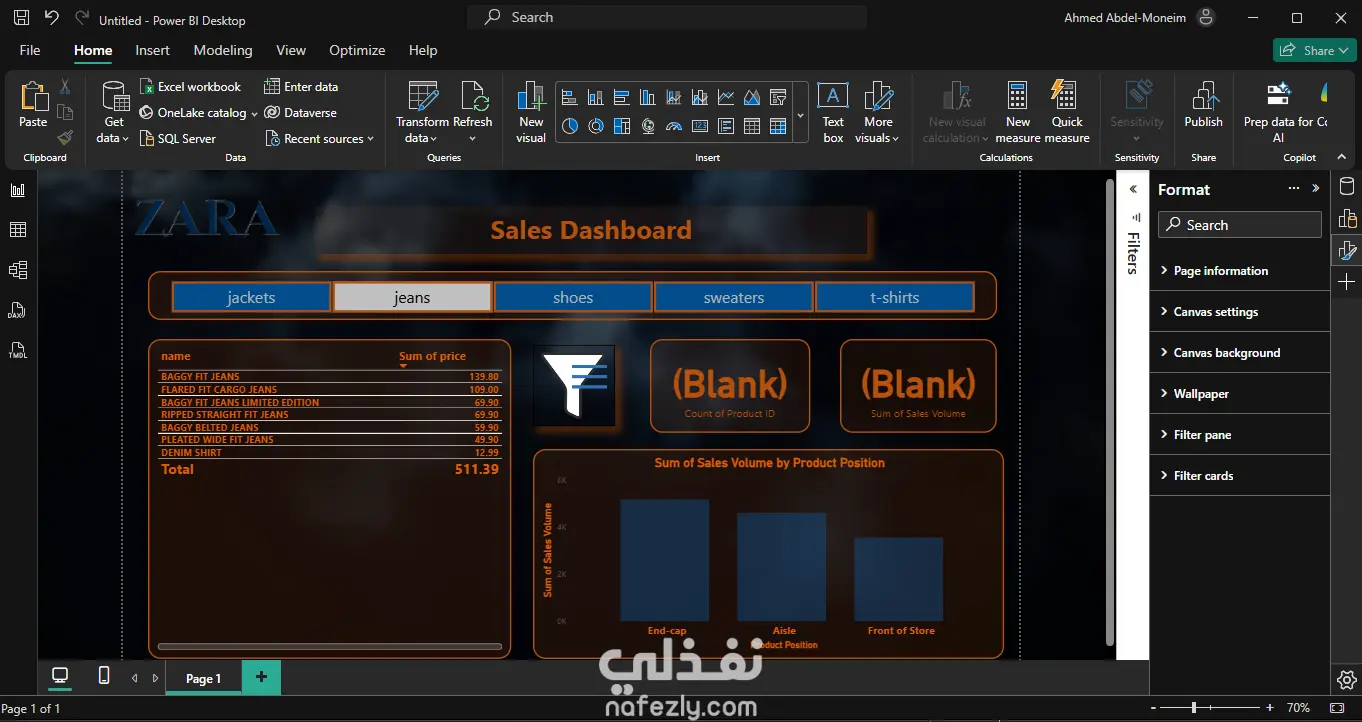Expand the Canvas settings section
The image size is (1362, 722).
1240,312
